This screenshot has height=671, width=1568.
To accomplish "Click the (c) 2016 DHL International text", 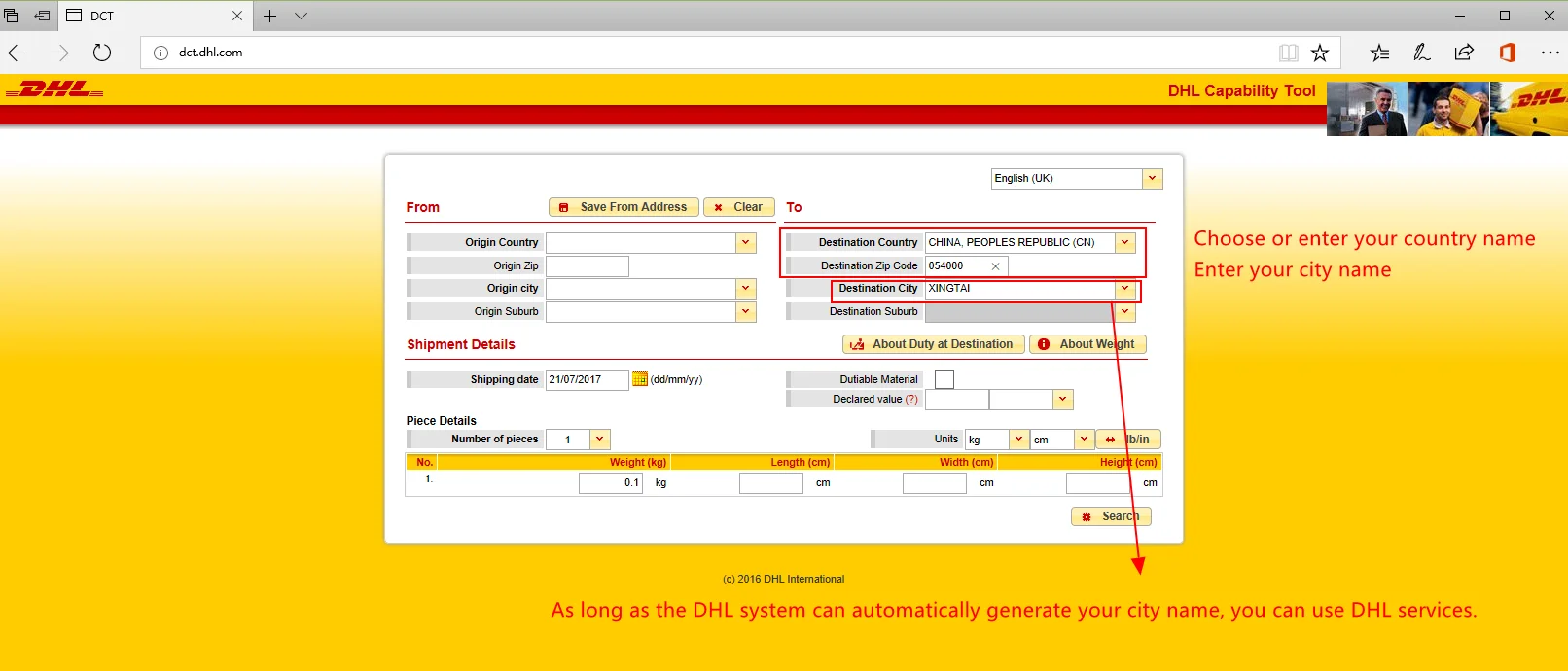I will click(x=783, y=579).
